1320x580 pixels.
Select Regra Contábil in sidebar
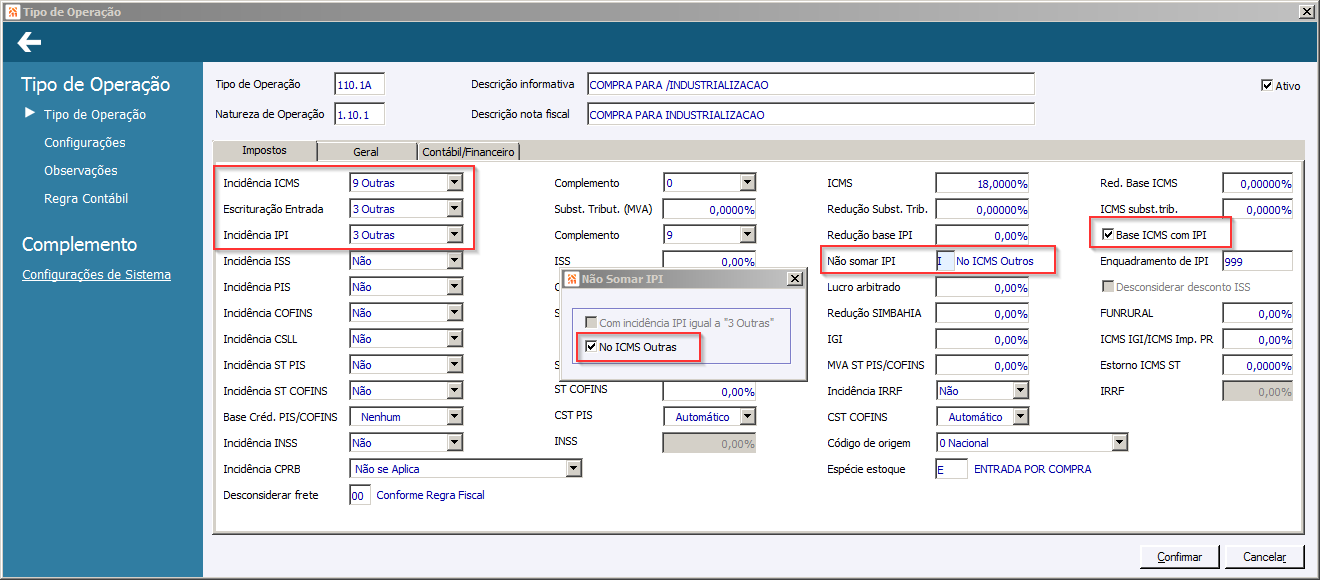(x=86, y=199)
